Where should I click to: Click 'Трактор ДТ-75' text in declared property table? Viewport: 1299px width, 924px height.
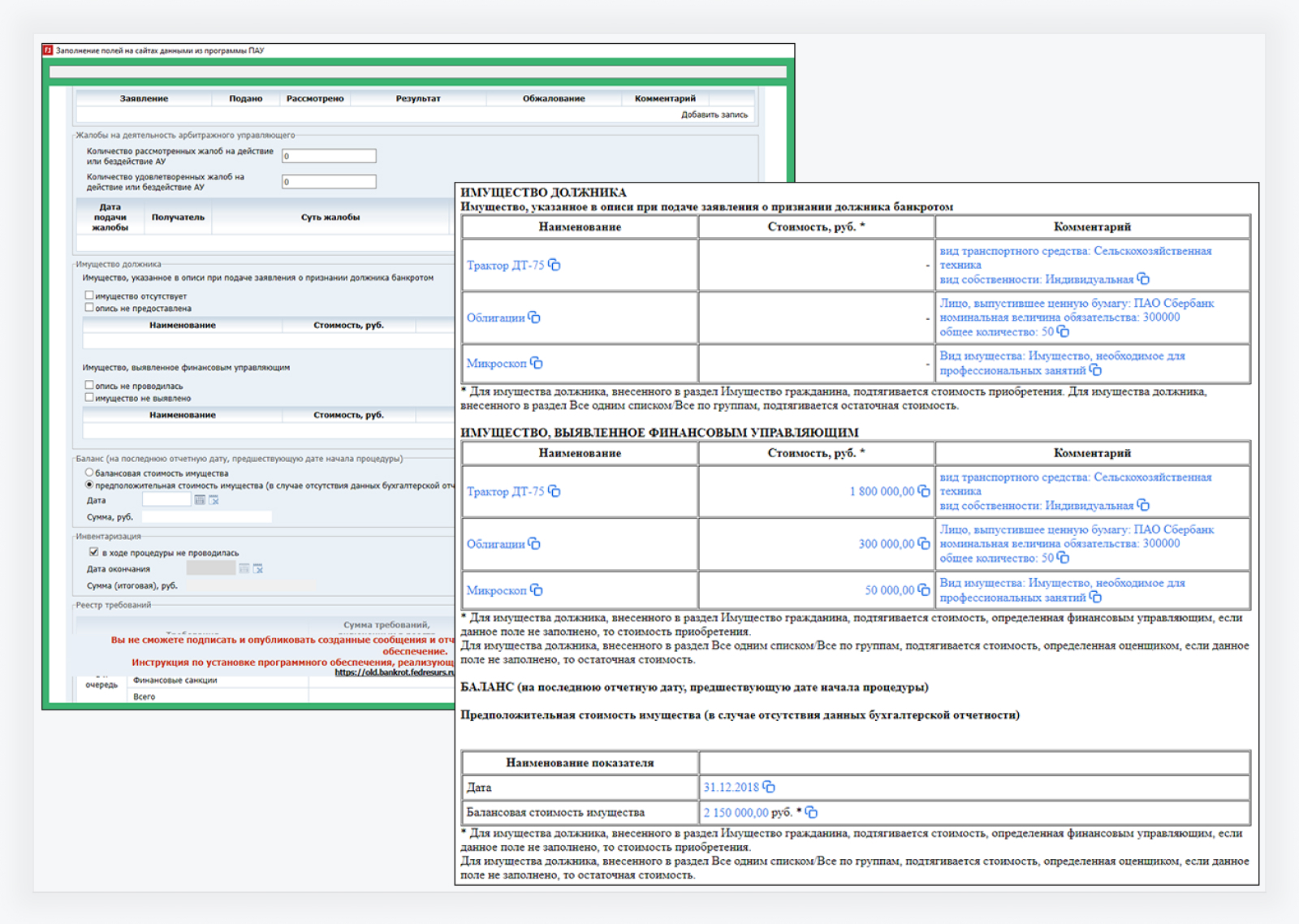click(x=505, y=266)
